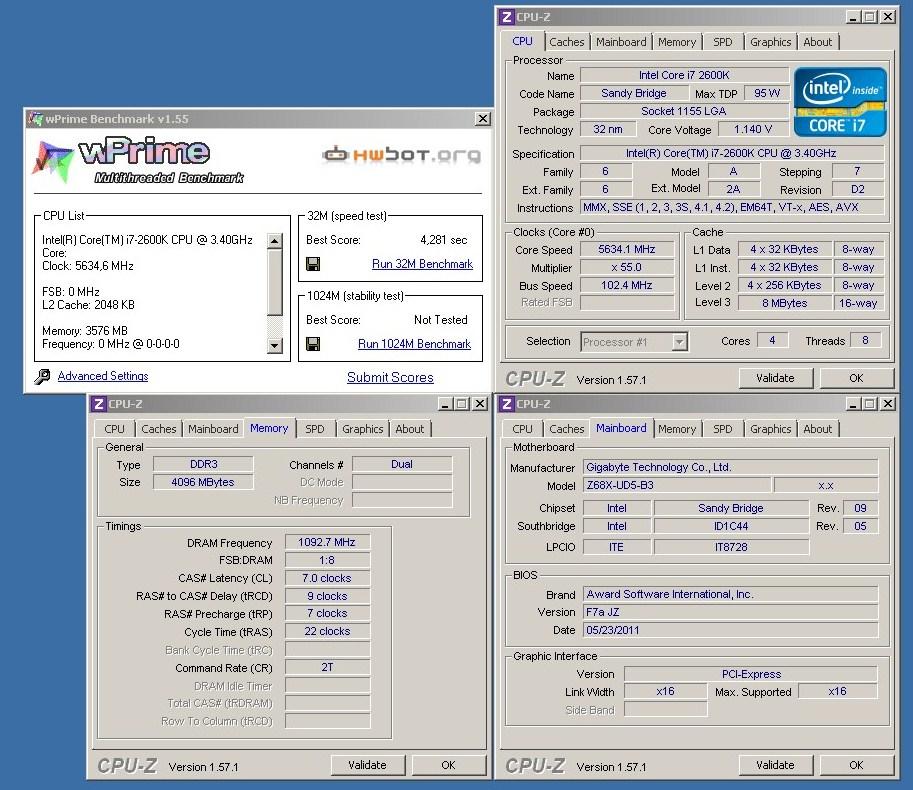Image resolution: width=913 pixels, height=790 pixels.
Task: Click the Intel Core i7 2600K name field
Action: point(684,75)
